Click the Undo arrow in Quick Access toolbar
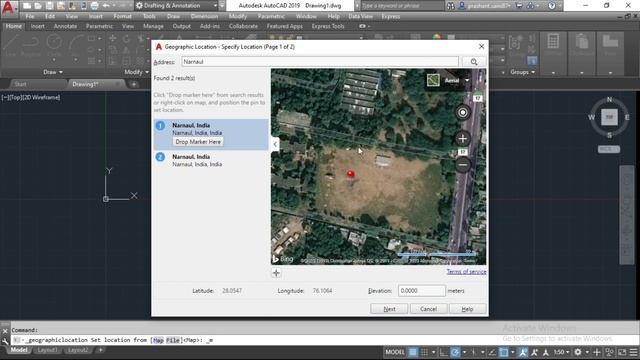This screenshot has width=640, height=360. tap(106, 6)
